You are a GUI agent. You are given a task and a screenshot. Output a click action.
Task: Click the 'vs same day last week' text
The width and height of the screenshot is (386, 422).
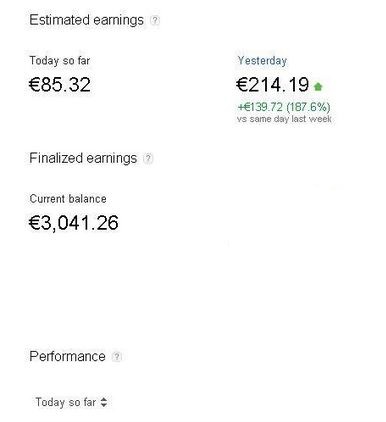(284, 119)
